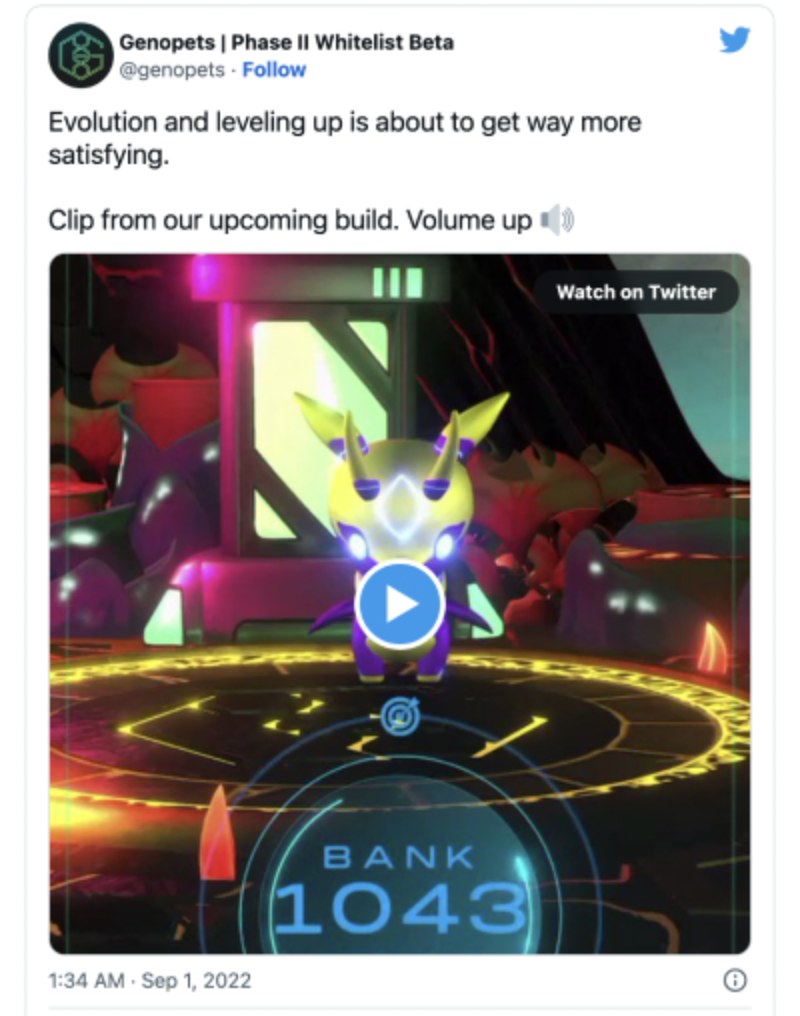Click the Clip from our upcoming build line

[290, 220]
